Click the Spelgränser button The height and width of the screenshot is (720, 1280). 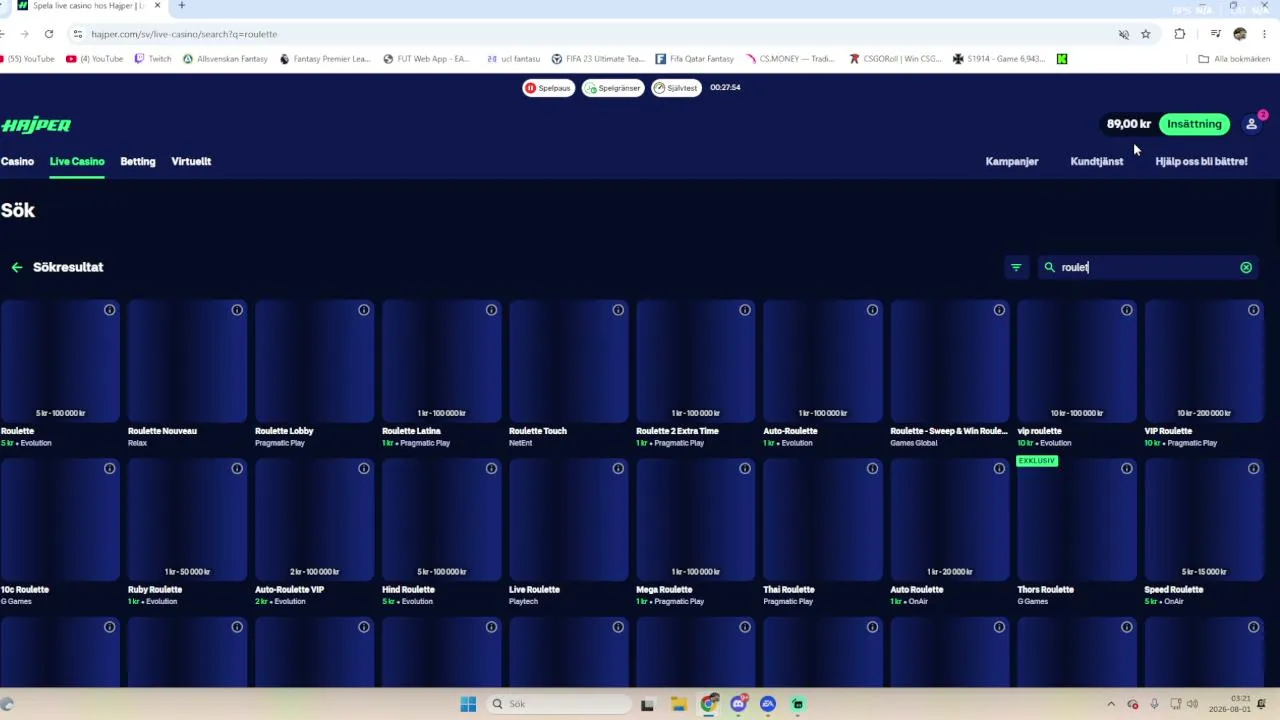click(613, 88)
